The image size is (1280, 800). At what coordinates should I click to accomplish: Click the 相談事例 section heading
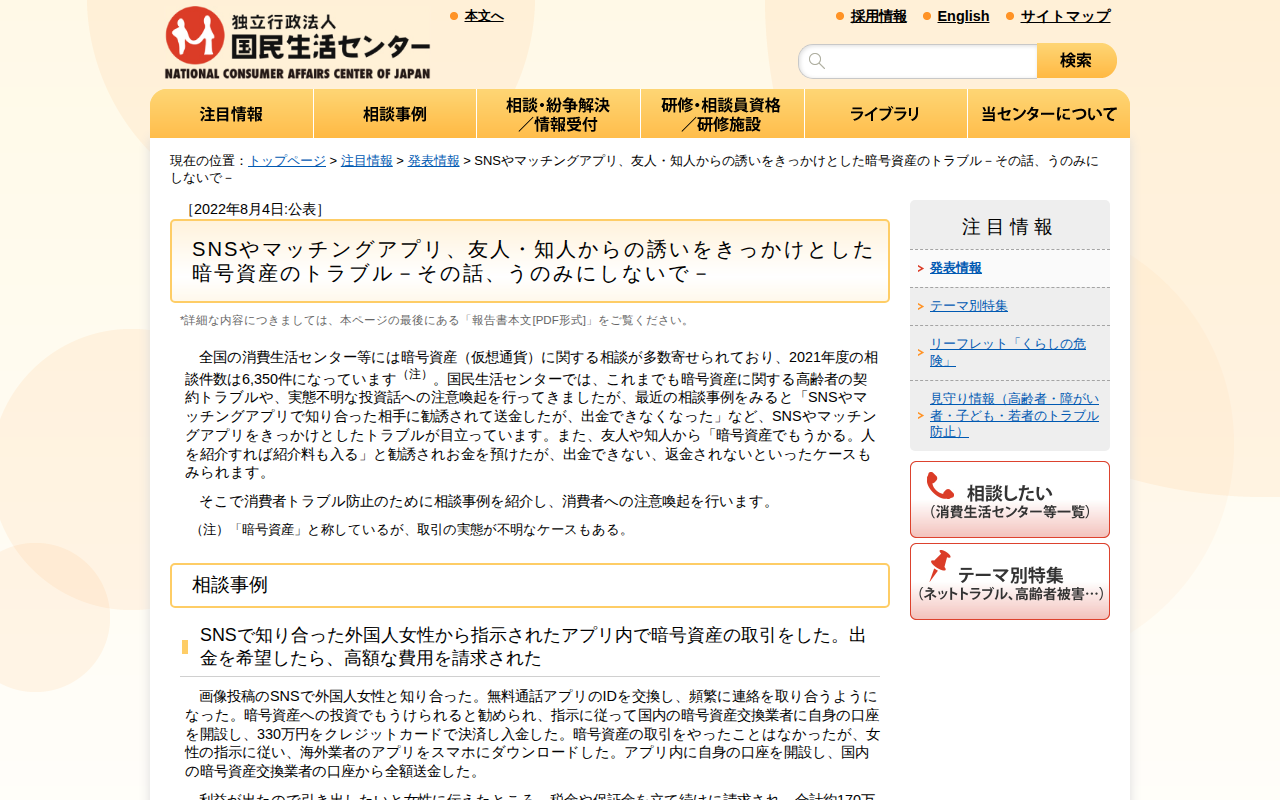(x=530, y=585)
